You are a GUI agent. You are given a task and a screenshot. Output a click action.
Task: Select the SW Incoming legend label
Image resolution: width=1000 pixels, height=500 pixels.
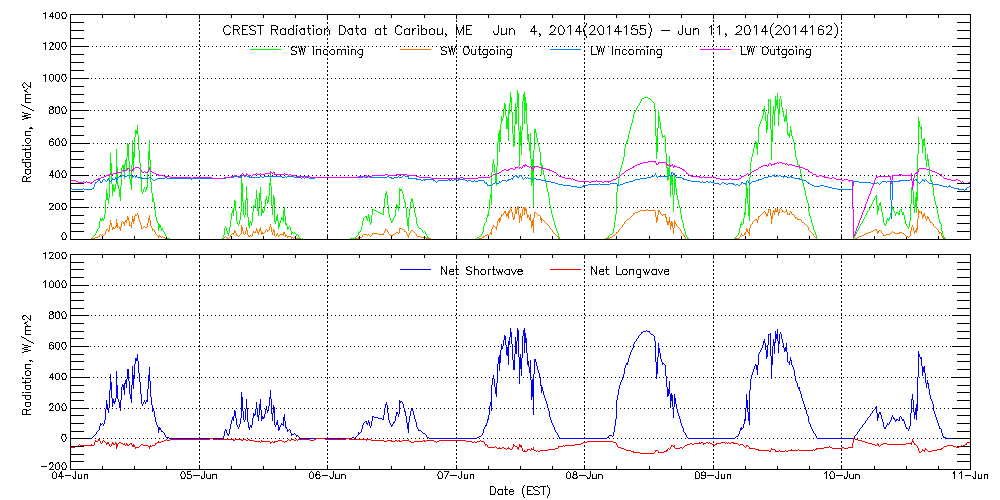click(324, 51)
